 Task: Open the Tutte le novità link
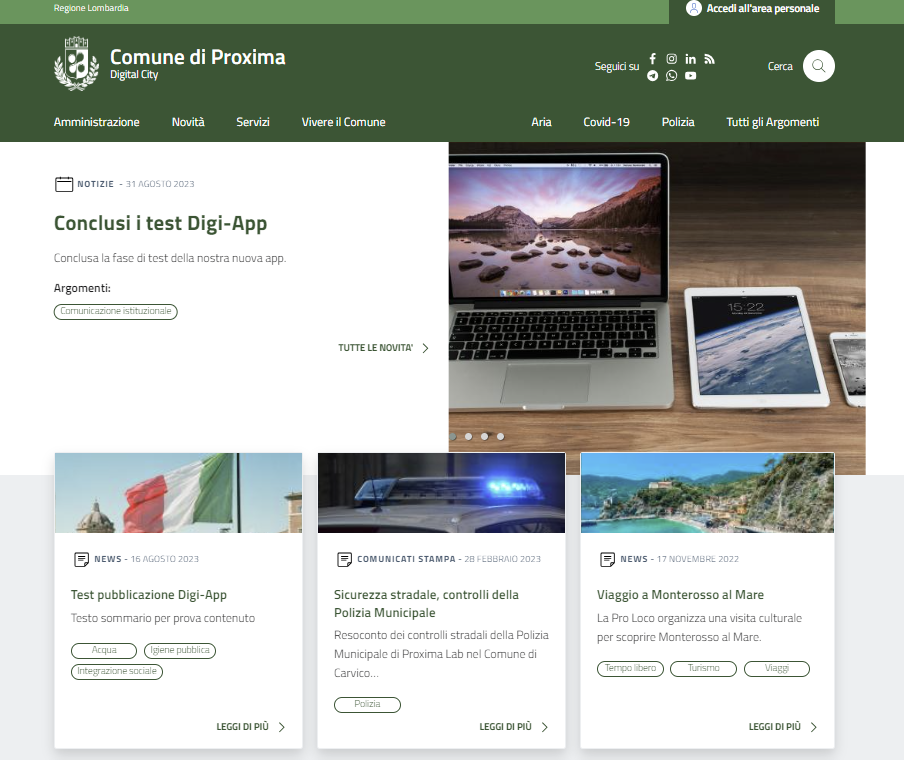[x=383, y=348]
